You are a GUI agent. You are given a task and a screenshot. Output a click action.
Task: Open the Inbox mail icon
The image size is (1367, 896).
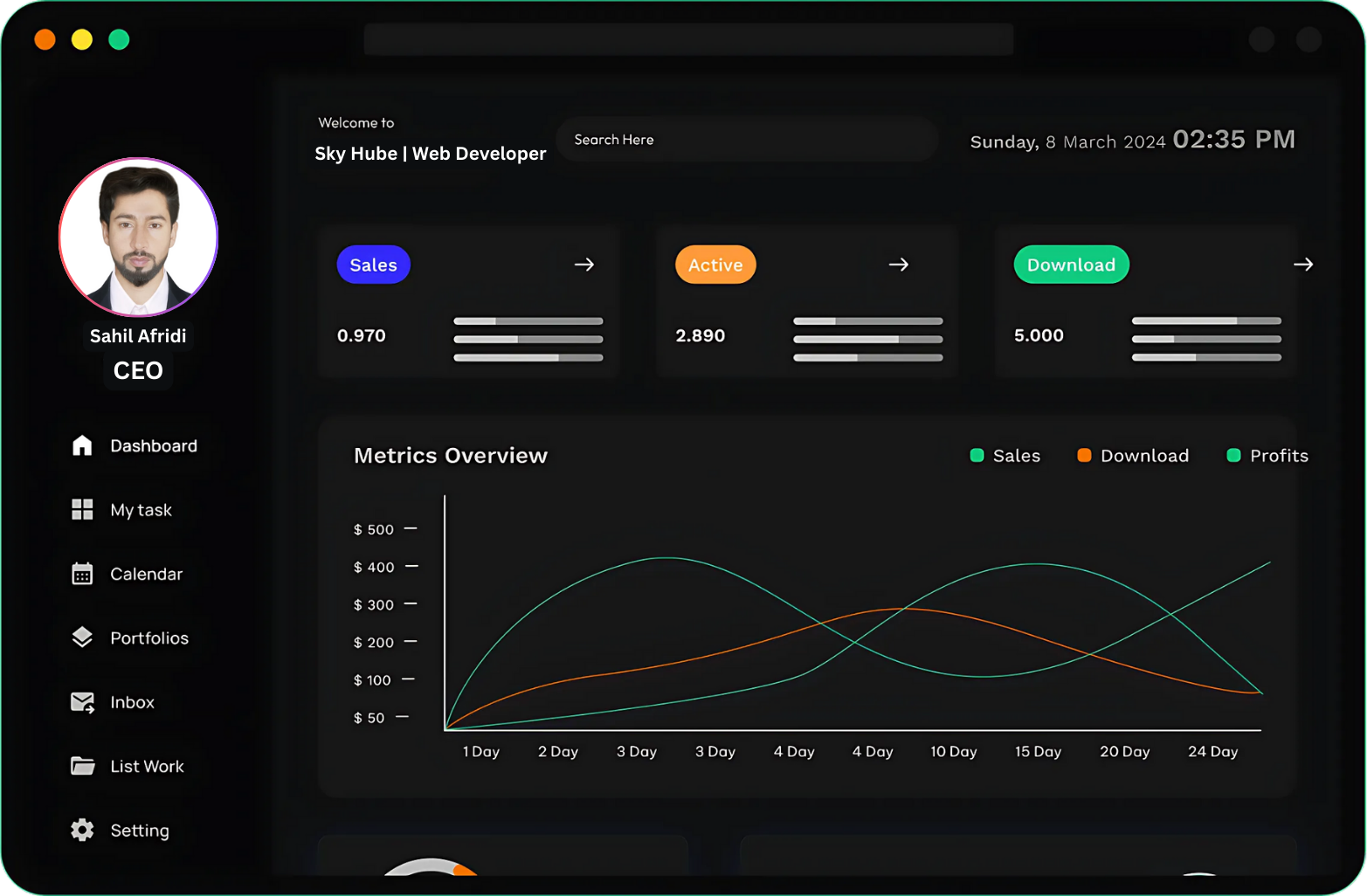click(x=82, y=702)
